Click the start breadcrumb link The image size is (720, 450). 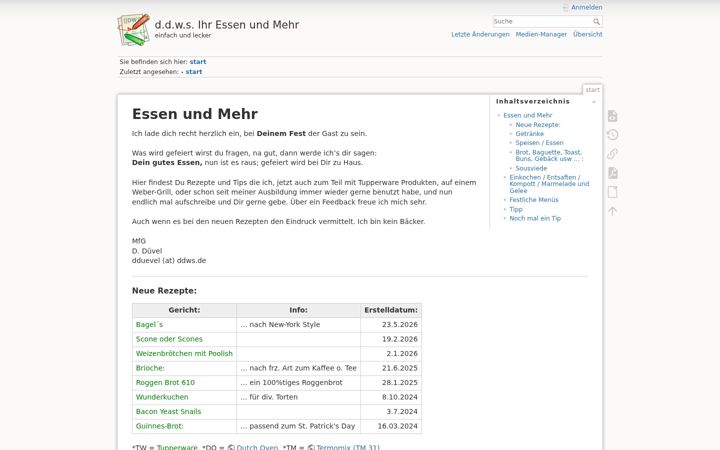point(198,62)
